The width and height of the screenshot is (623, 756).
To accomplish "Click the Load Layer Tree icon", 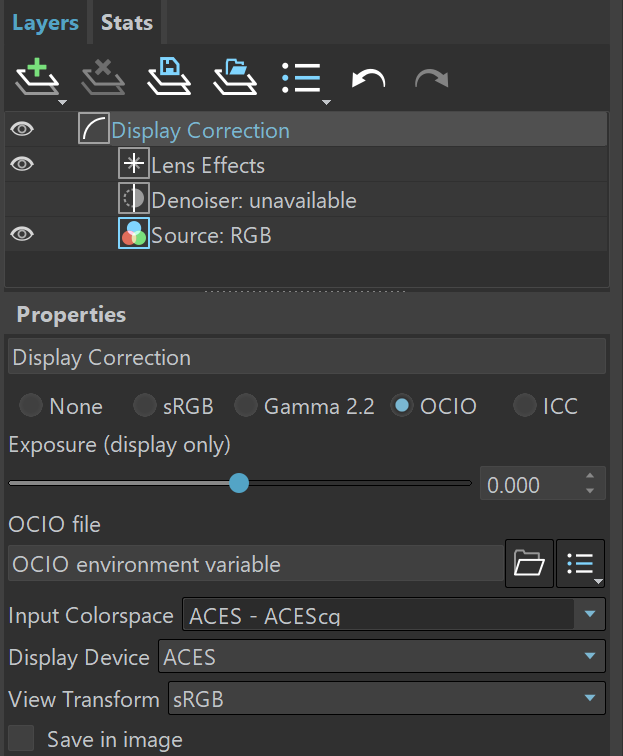I will coord(234,78).
